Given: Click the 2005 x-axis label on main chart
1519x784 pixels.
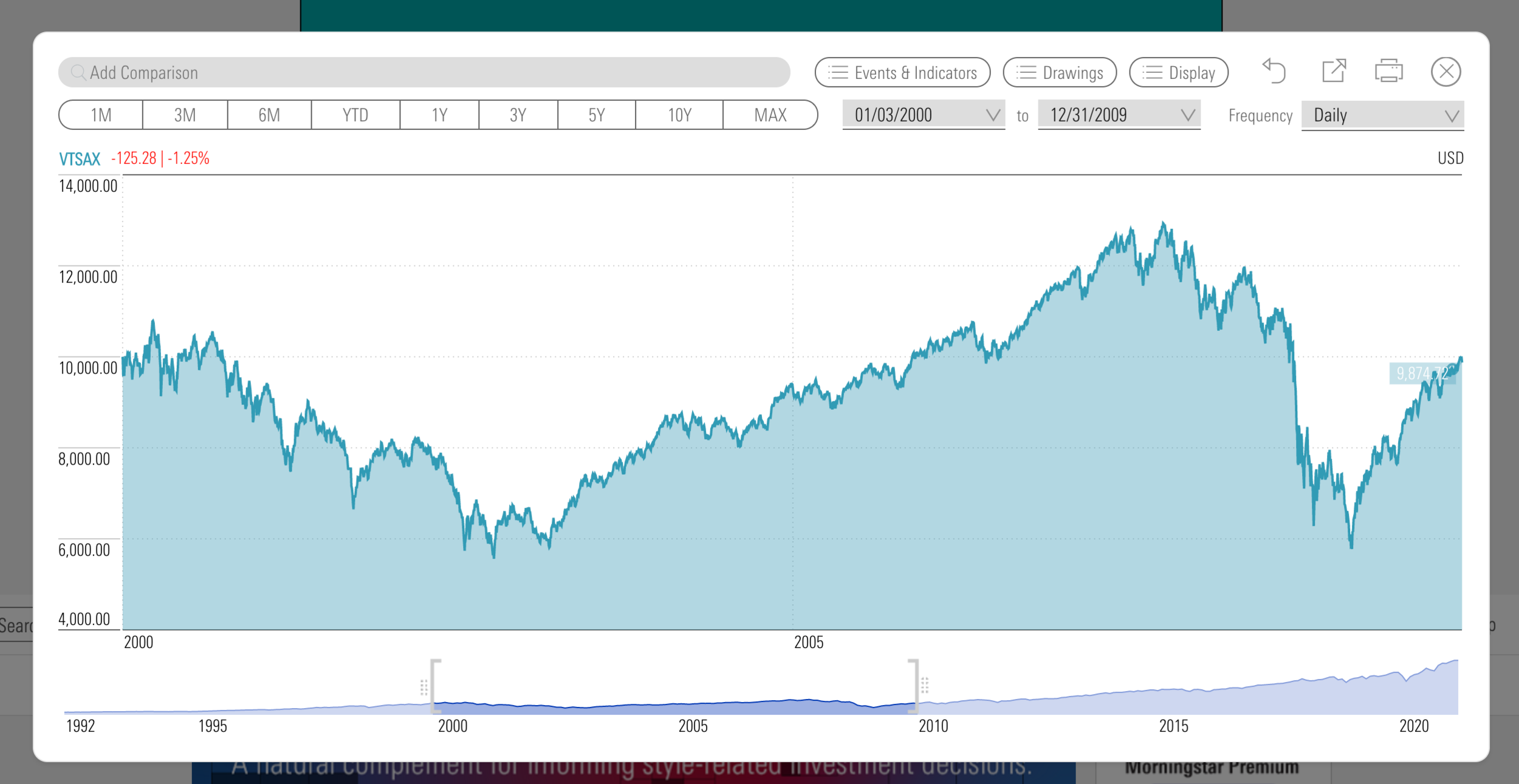Looking at the screenshot, I should pyautogui.click(x=809, y=643).
